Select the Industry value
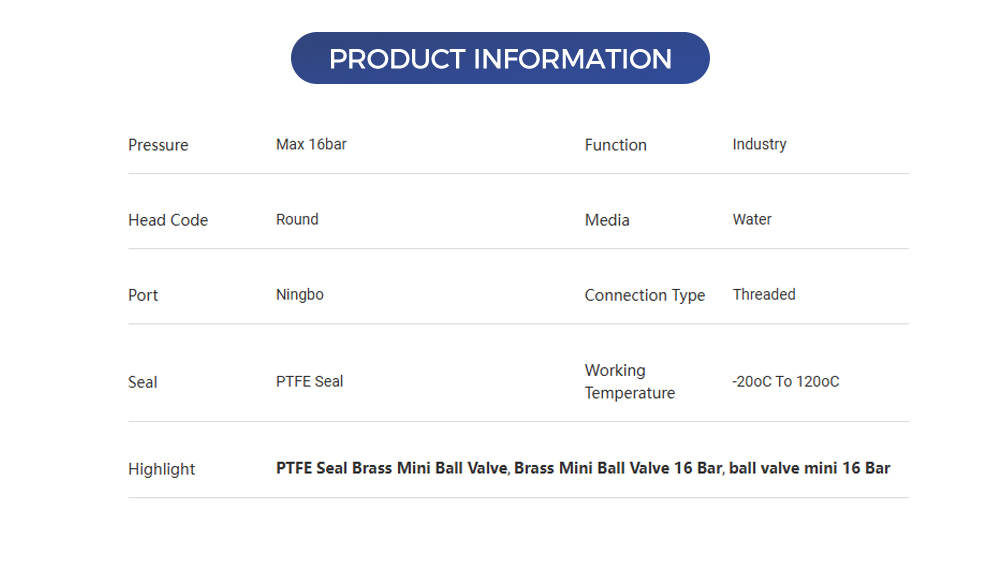The width and height of the screenshot is (1000, 564). tap(759, 144)
